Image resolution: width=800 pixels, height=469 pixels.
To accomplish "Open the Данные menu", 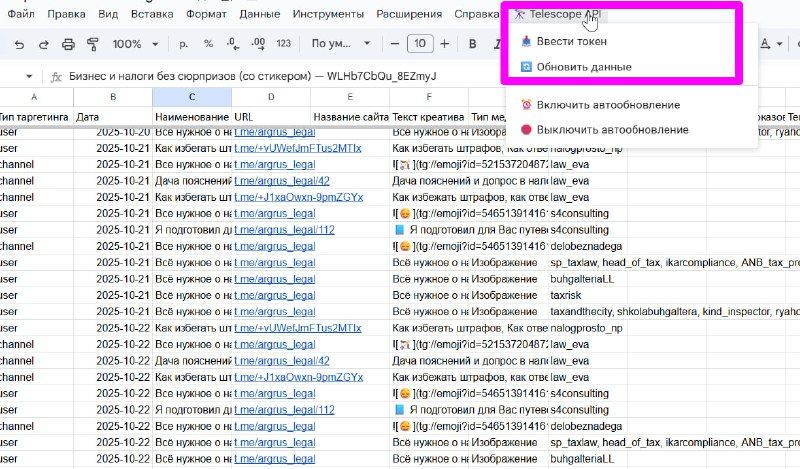I will (x=260, y=14).
